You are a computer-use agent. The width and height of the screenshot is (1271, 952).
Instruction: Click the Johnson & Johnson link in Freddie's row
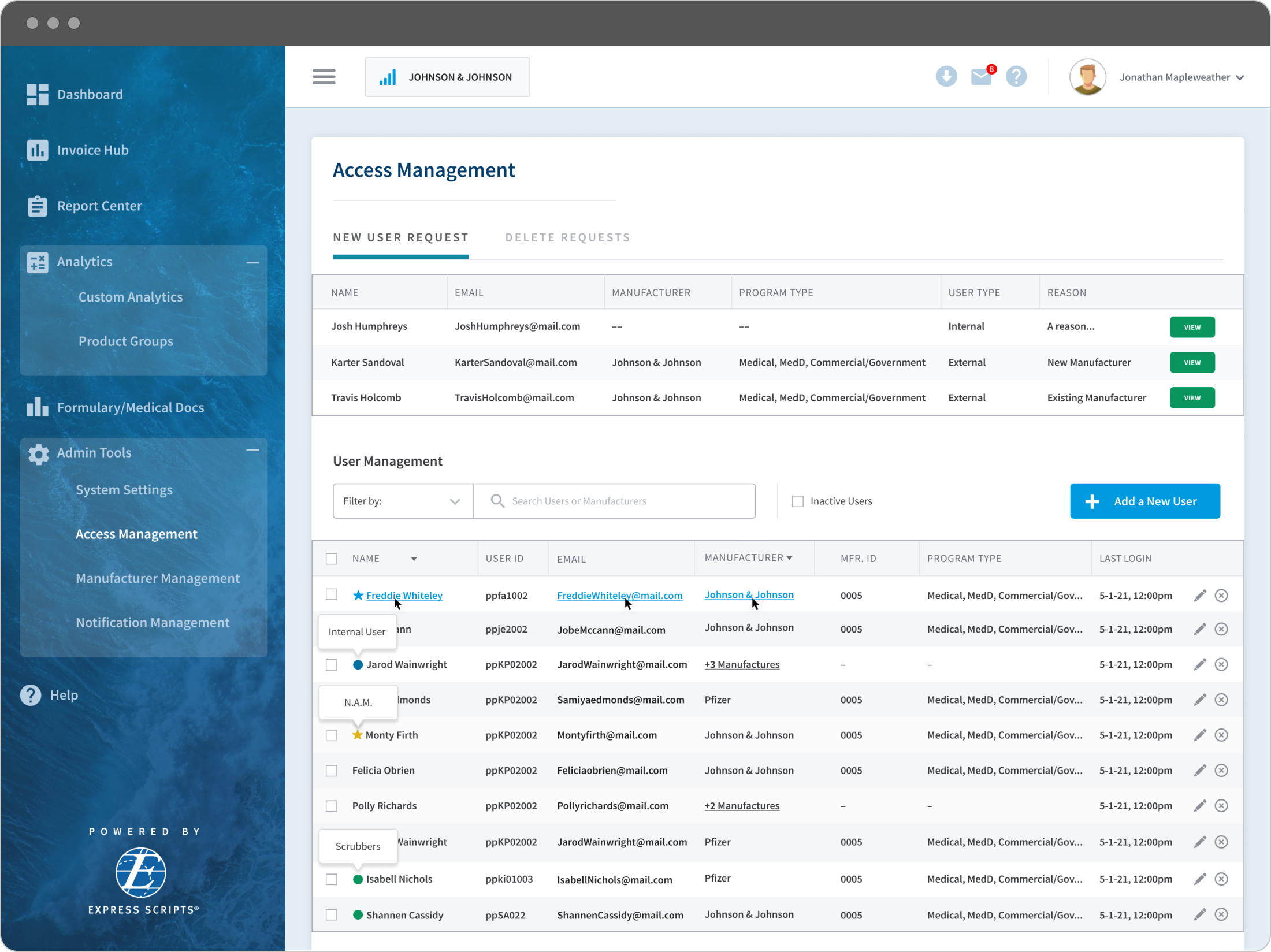tap(749, 595)
